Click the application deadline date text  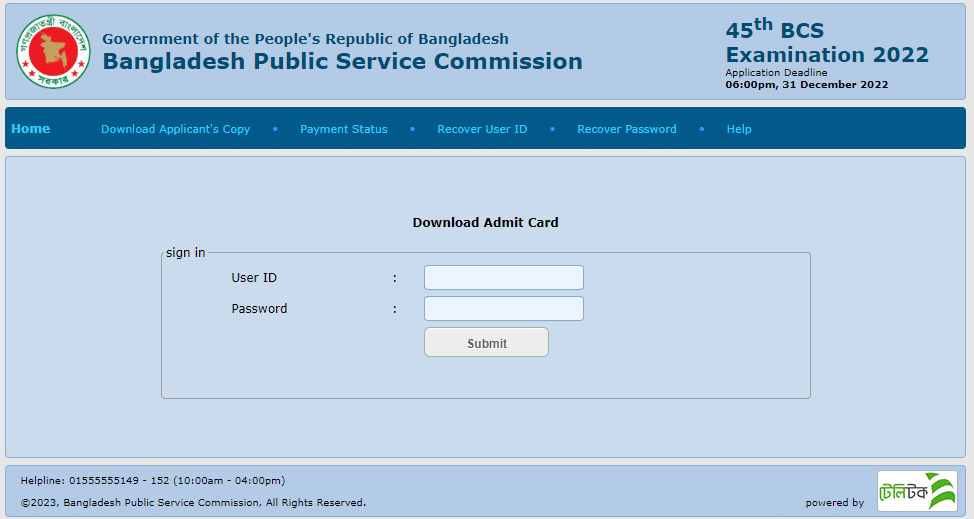pyautogui.click(x=806, y=85)
